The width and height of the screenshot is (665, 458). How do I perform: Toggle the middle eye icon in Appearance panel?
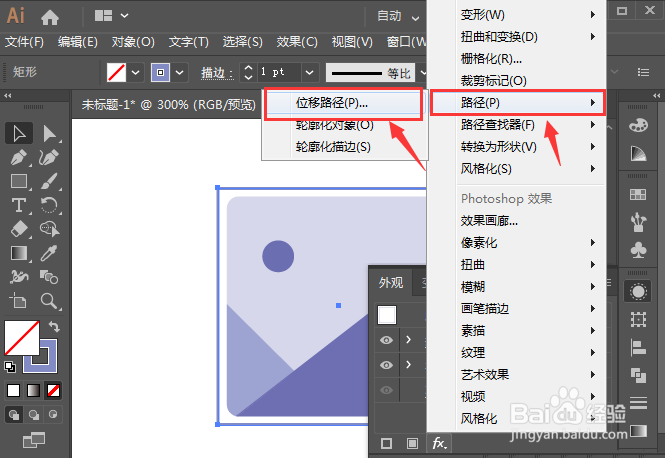pos(386,365)
